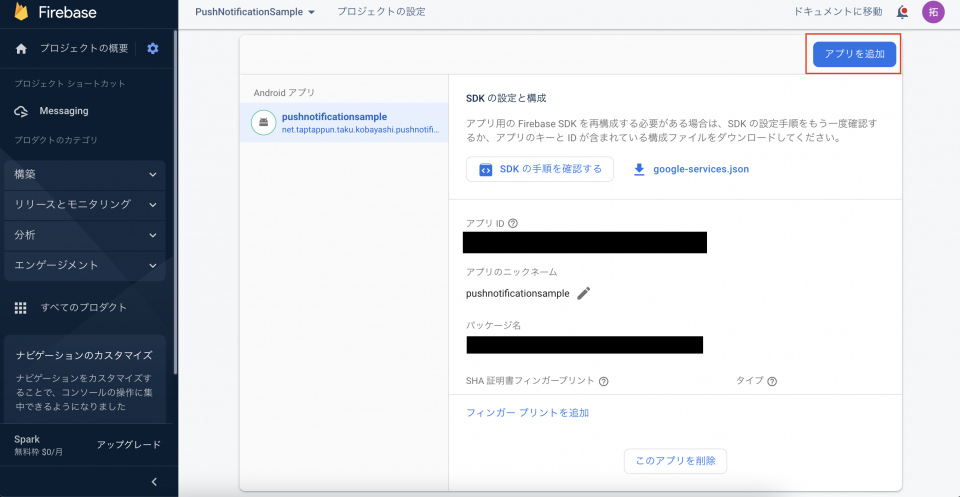Screen dimensions: 960x497
Task: Open すべてのプロダクト
Action: [x=84, y=308]
